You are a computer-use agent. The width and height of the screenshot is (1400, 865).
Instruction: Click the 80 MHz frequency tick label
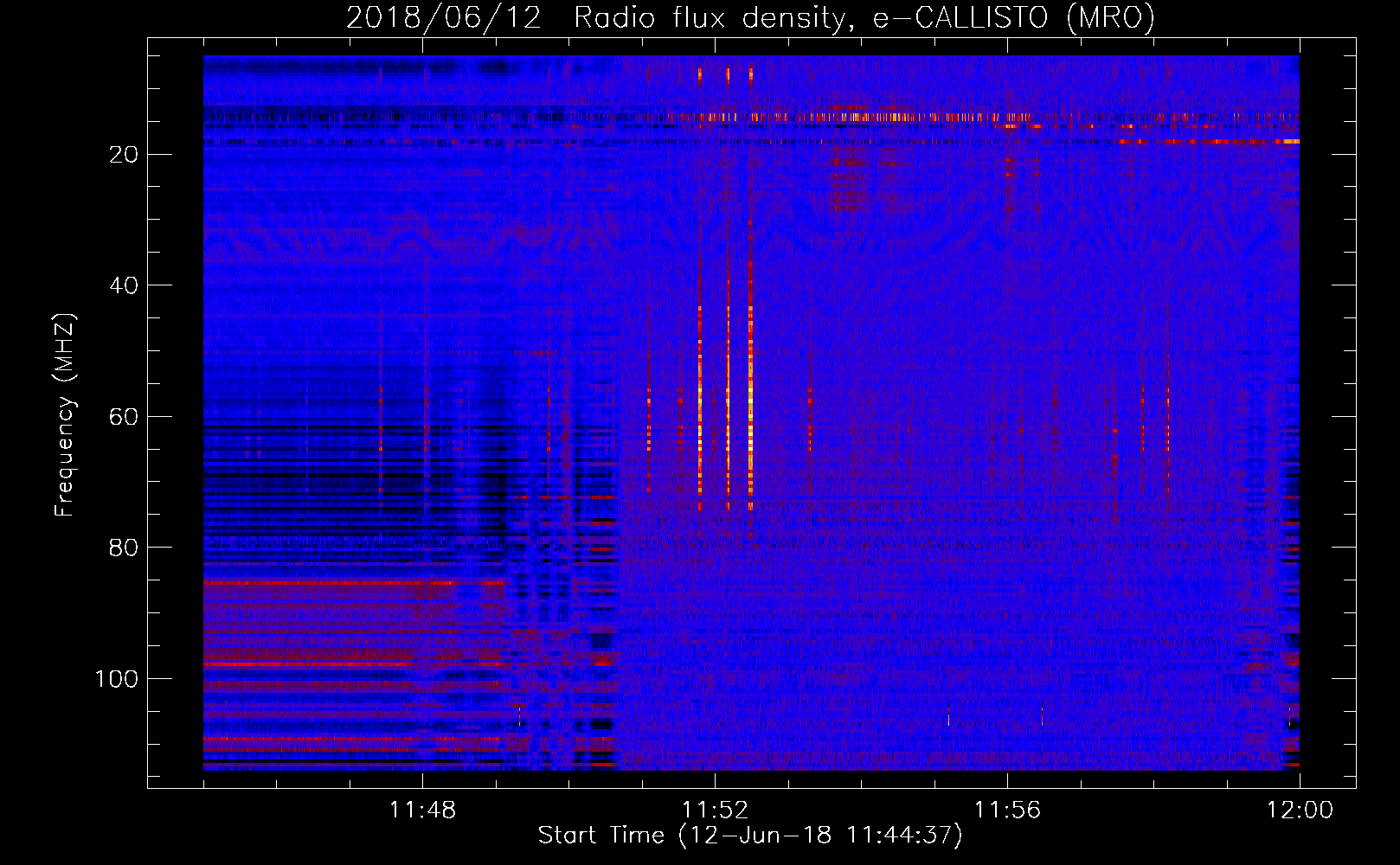point(124,548)
